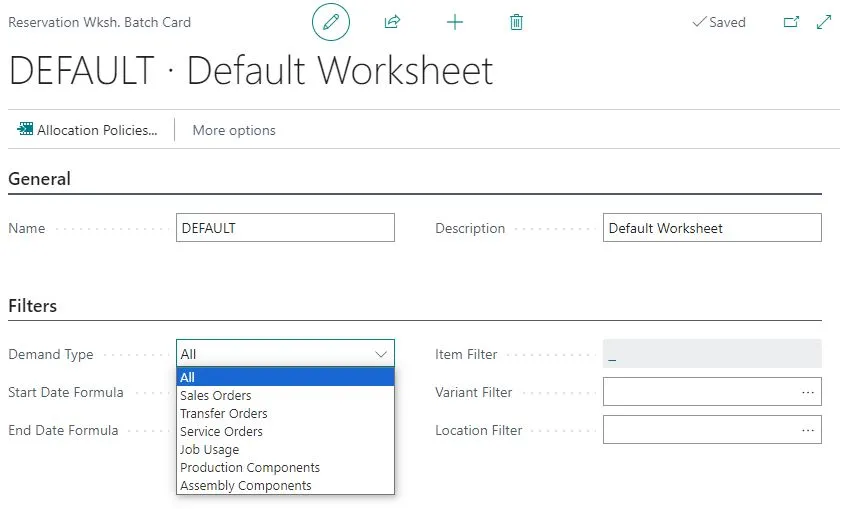The width and height of the screenshot is (860, 509).
Task: Collapse the Demand Type dropdown chevron
Action: click(381, 354)
